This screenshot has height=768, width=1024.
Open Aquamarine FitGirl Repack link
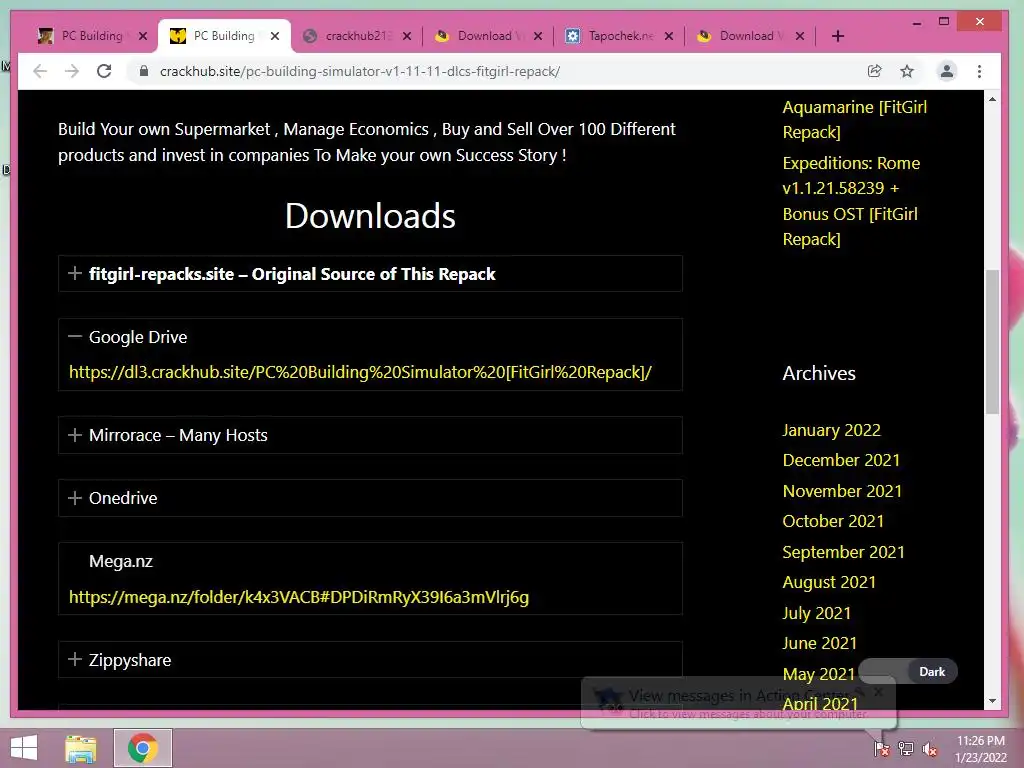point(854,120)
